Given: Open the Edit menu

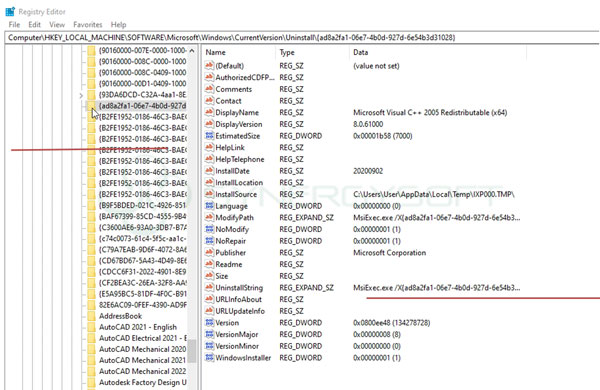Looking at the screenshot, I should coord(34,24).
